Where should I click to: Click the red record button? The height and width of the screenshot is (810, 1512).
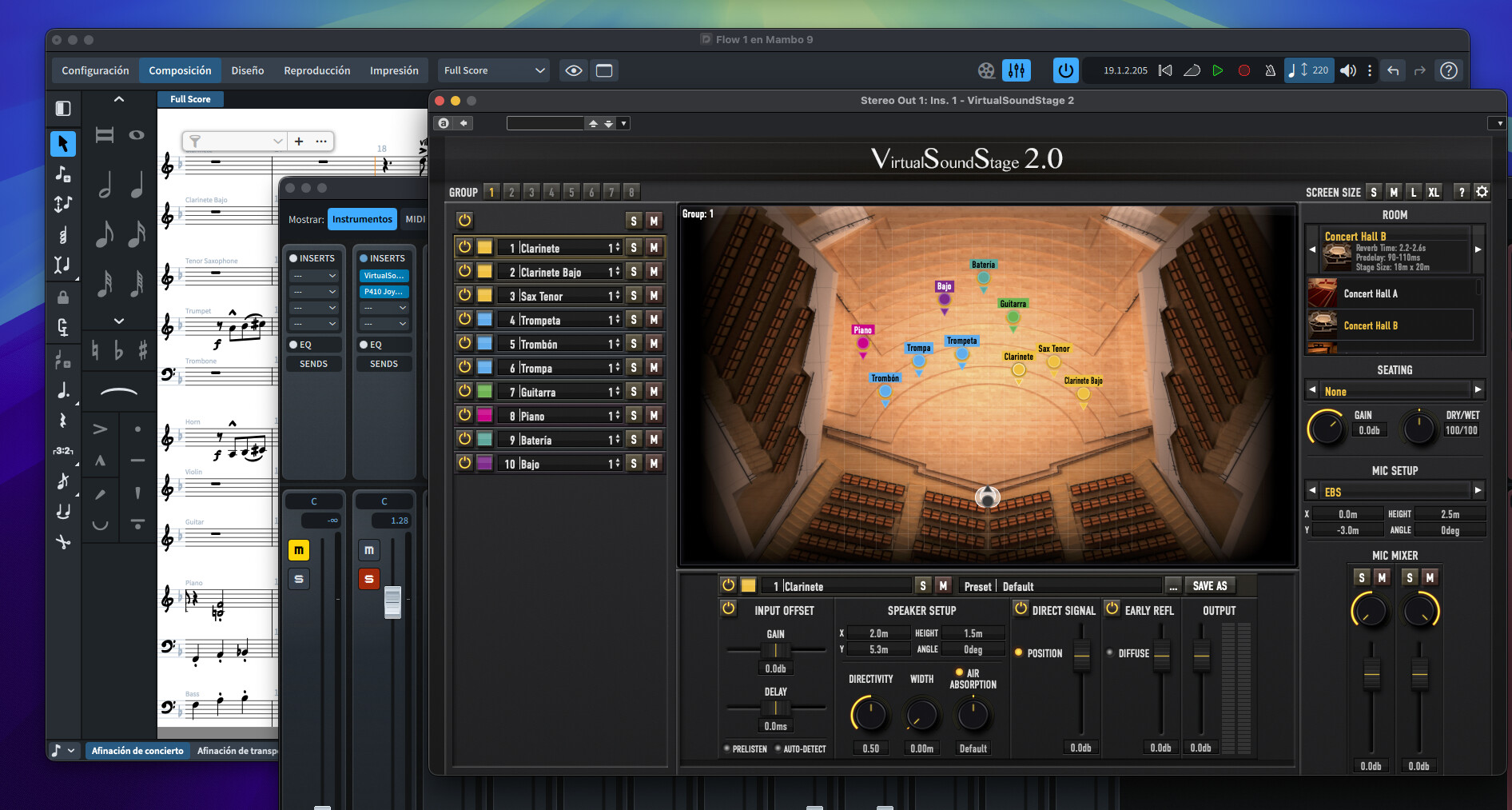tap(1244, 70)
